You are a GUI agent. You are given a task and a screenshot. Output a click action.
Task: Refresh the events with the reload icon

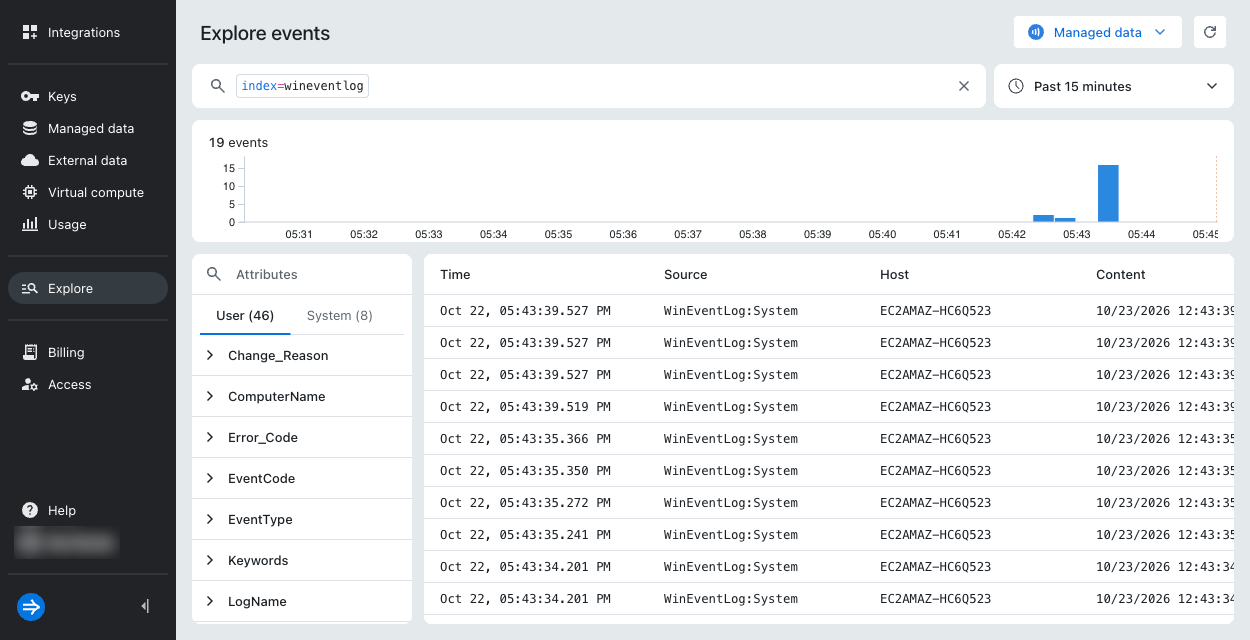click(1210, 32)
